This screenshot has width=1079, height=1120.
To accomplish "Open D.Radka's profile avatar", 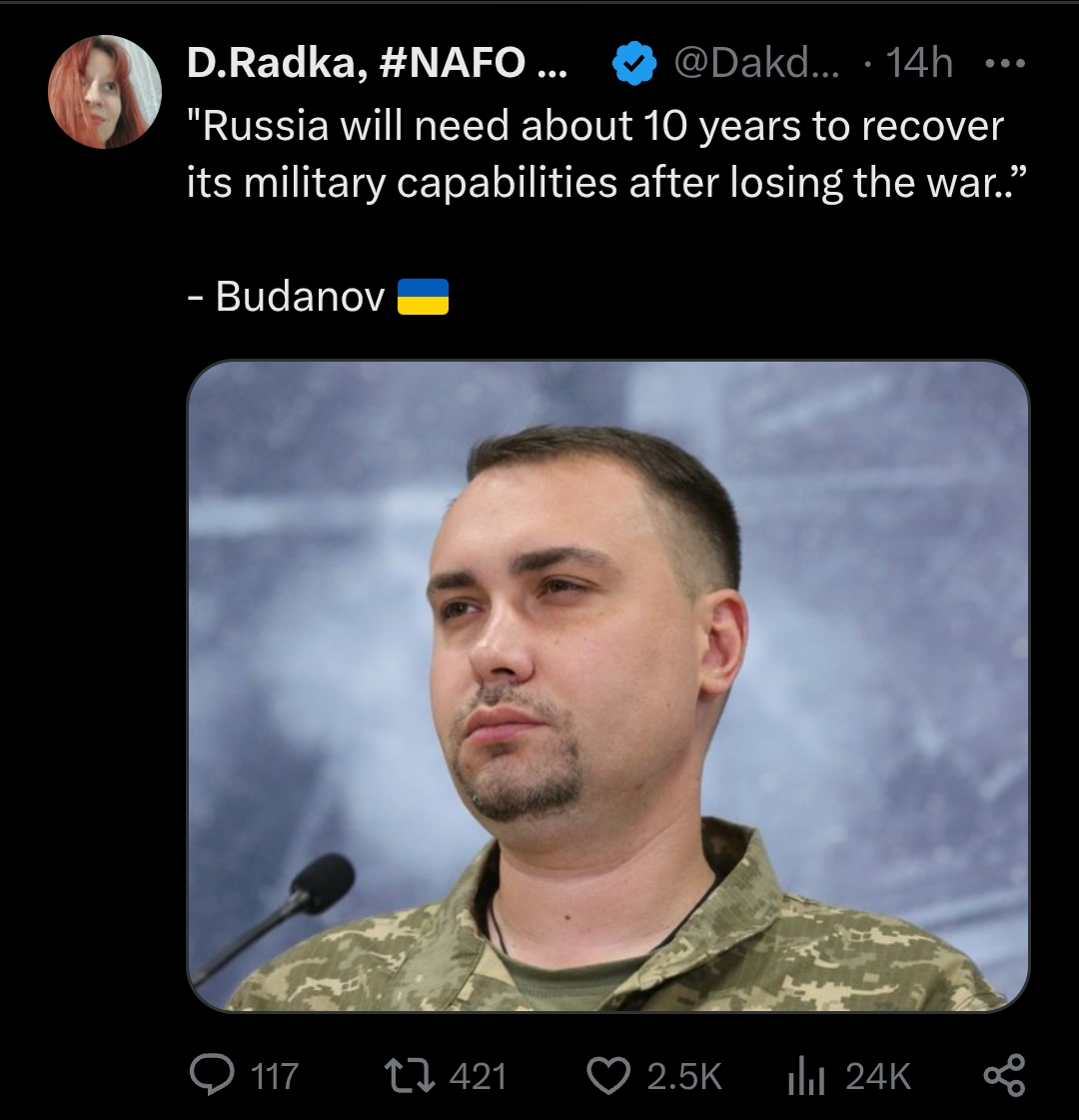I will coord(105,92).
